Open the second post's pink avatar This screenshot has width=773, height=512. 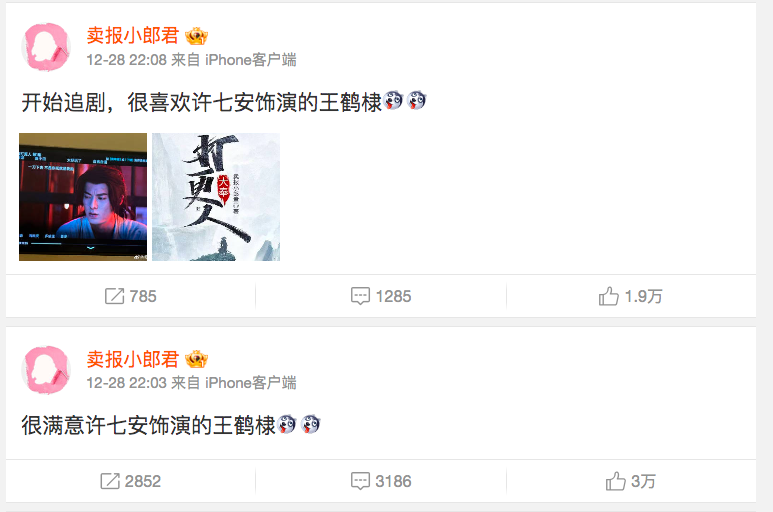click(x=46, y=370)
